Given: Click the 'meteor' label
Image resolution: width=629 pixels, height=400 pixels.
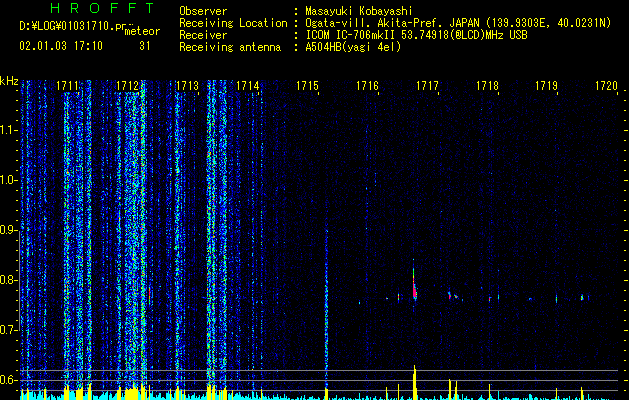Looking at the screenshot, I should [142, 31].
